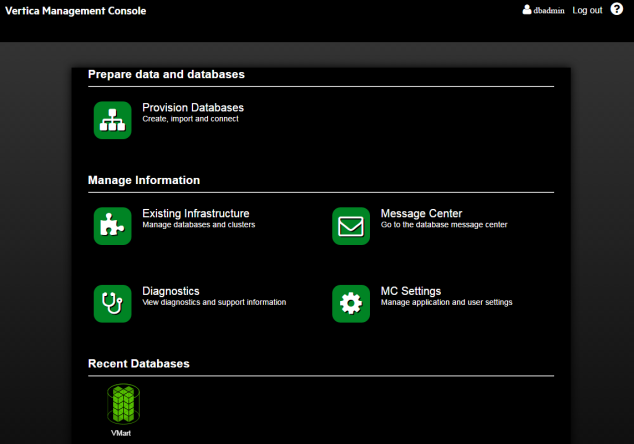Click 'Create, import and connect' text

click(x=190, y=119)
